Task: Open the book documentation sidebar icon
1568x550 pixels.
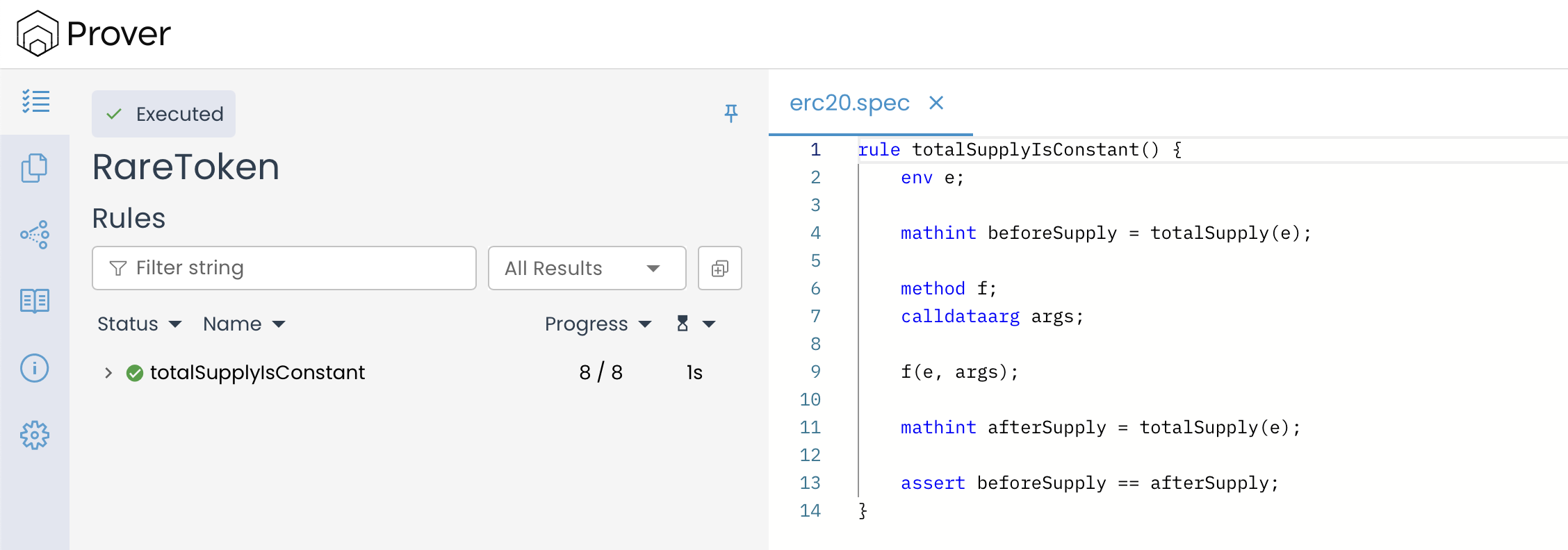Action: (34, 301)
